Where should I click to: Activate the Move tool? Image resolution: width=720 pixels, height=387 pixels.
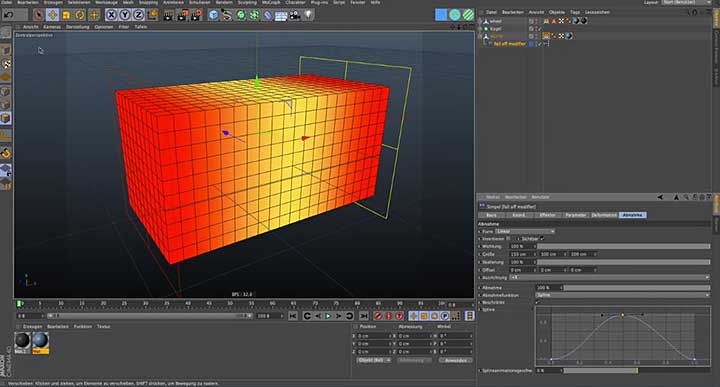point(52,15)
